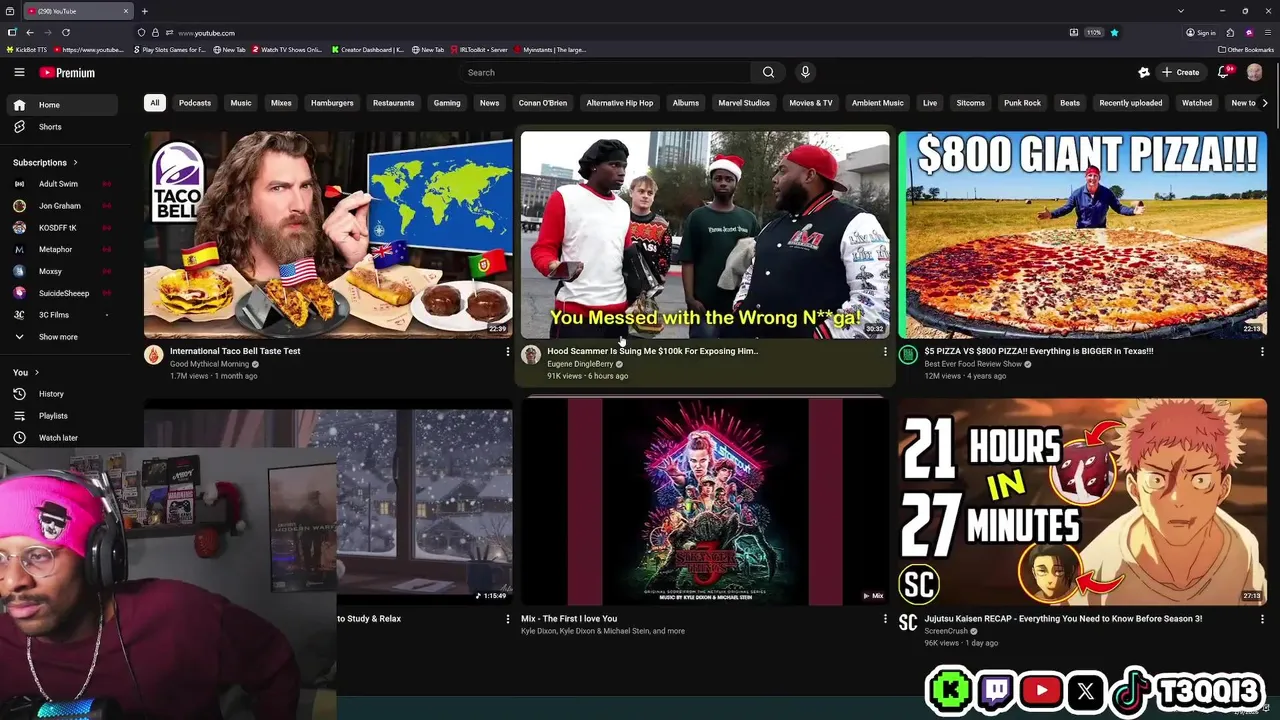Open the account avatar menu
Viewport: 1280px width, 720px height.
pyautogui.click(x=1254, y=72)
